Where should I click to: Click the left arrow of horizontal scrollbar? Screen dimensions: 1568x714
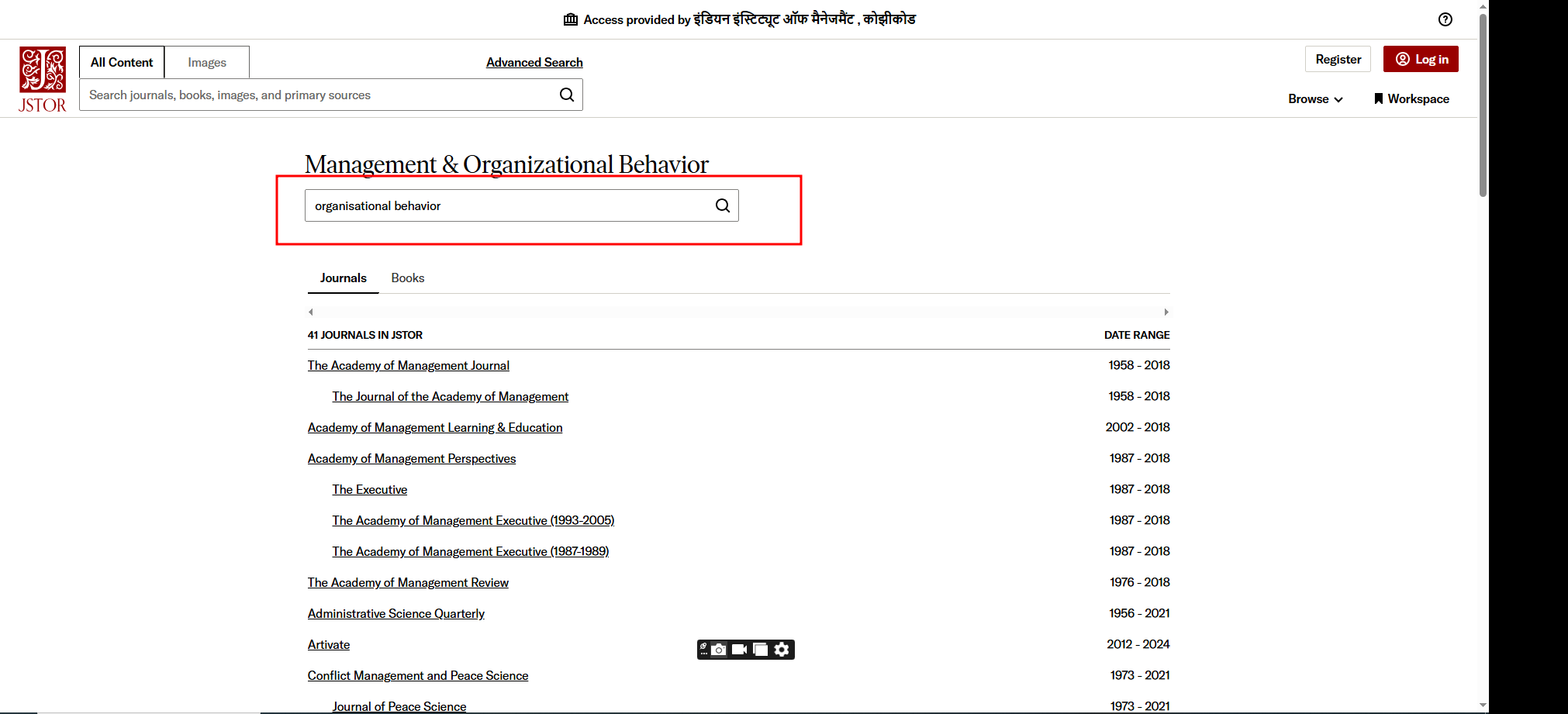[311, 312]
